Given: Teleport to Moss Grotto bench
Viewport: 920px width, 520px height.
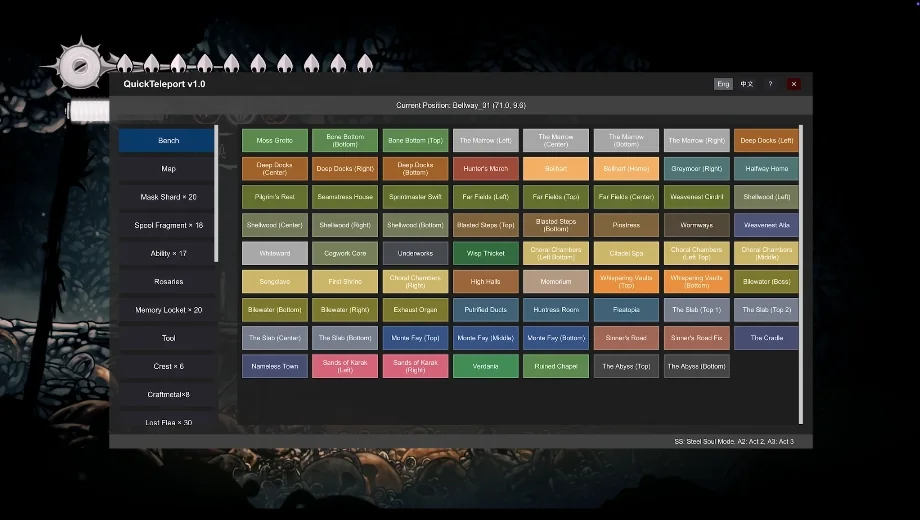Looking at the screenshot, I should (x=274, y=141).
